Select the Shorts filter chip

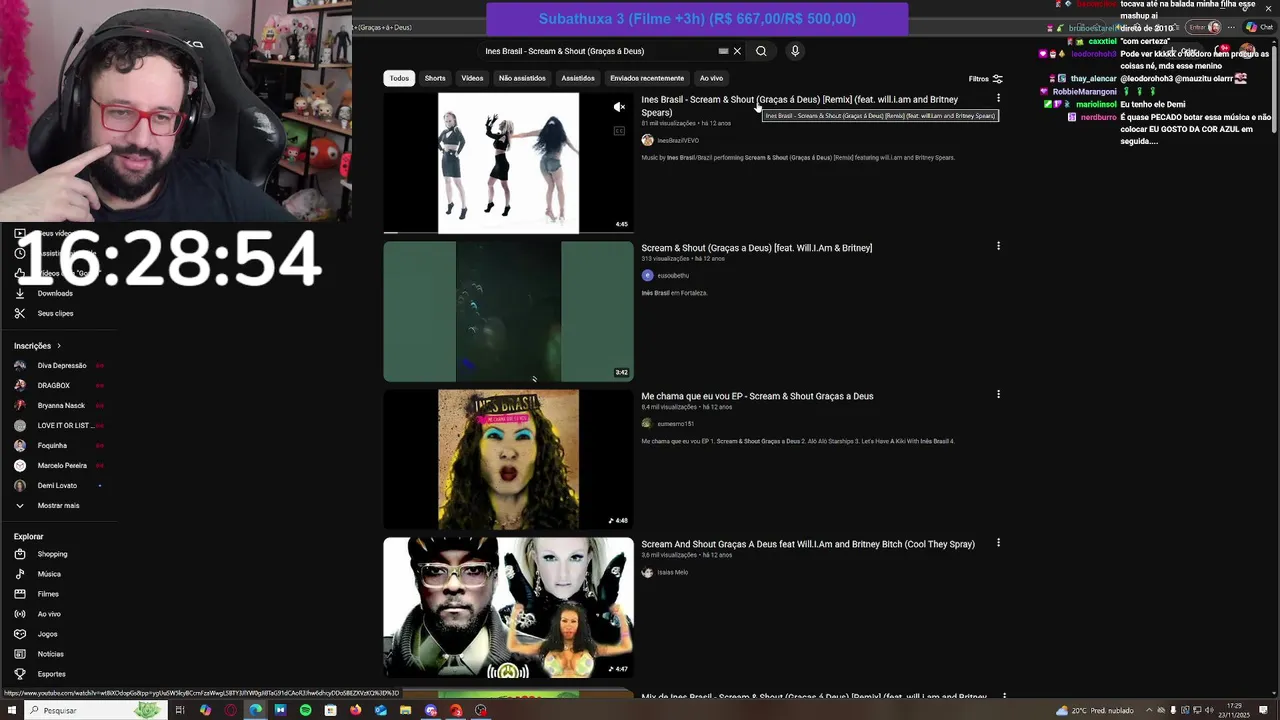point(435,78)
